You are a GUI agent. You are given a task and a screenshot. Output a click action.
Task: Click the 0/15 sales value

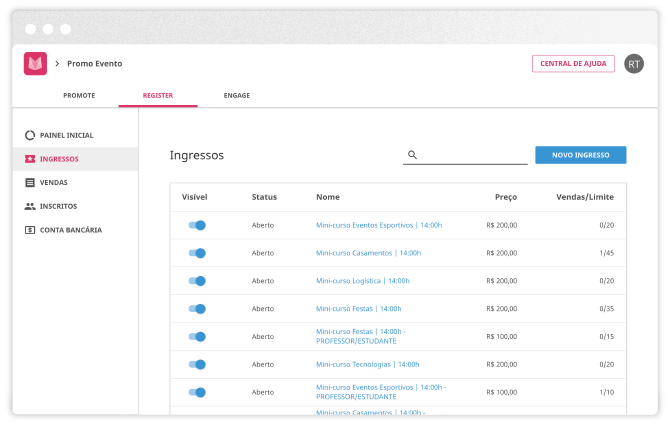606,337
